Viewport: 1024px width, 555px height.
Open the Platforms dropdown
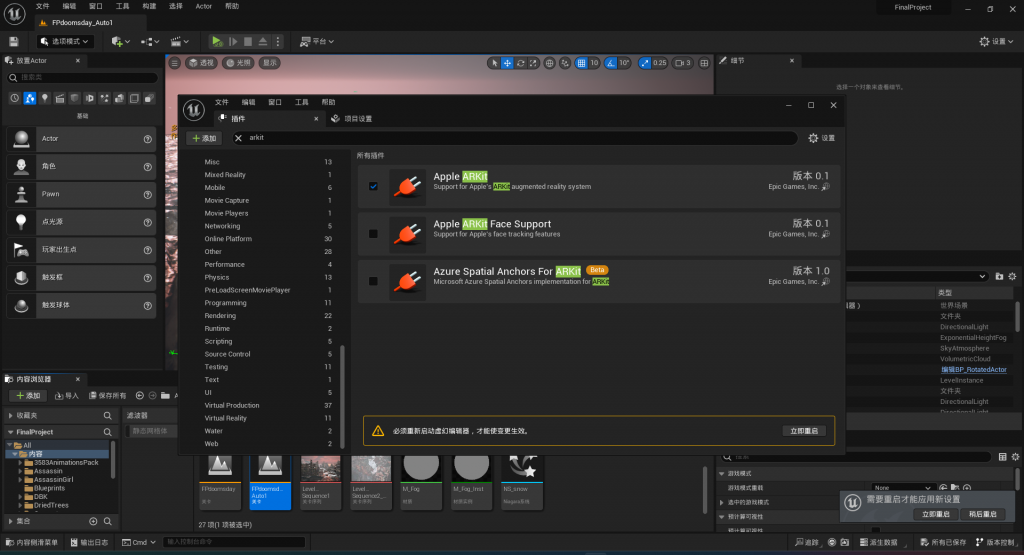(x=317, y=41)
